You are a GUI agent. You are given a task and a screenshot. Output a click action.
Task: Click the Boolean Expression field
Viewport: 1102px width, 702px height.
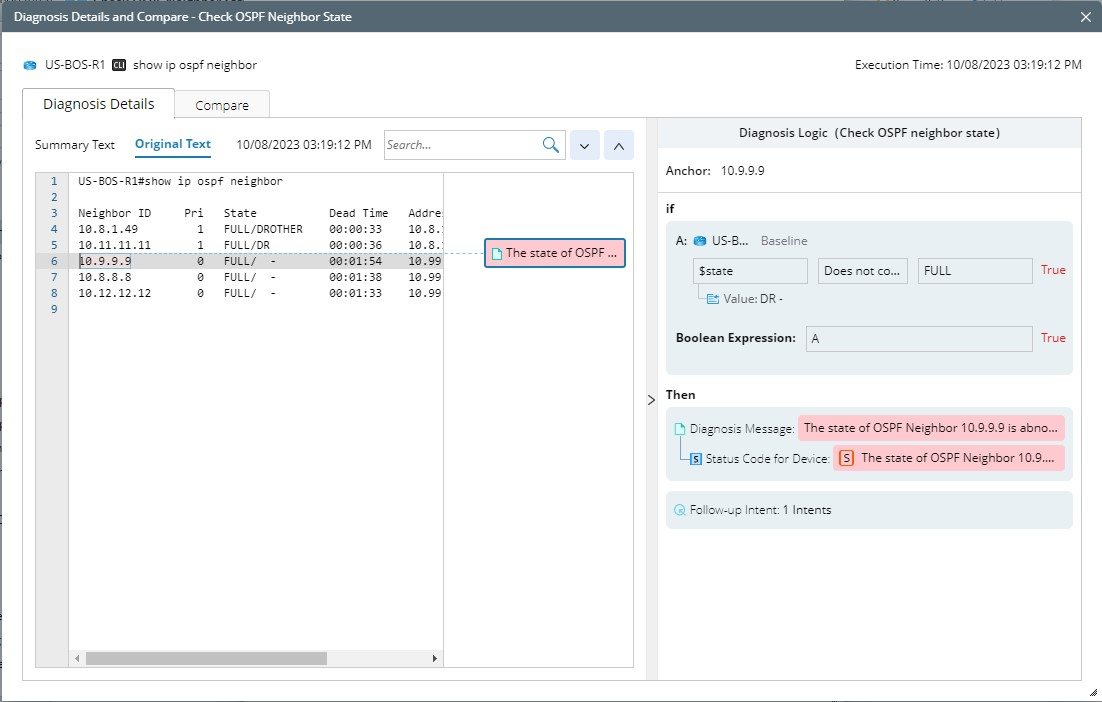coord(919,339)
